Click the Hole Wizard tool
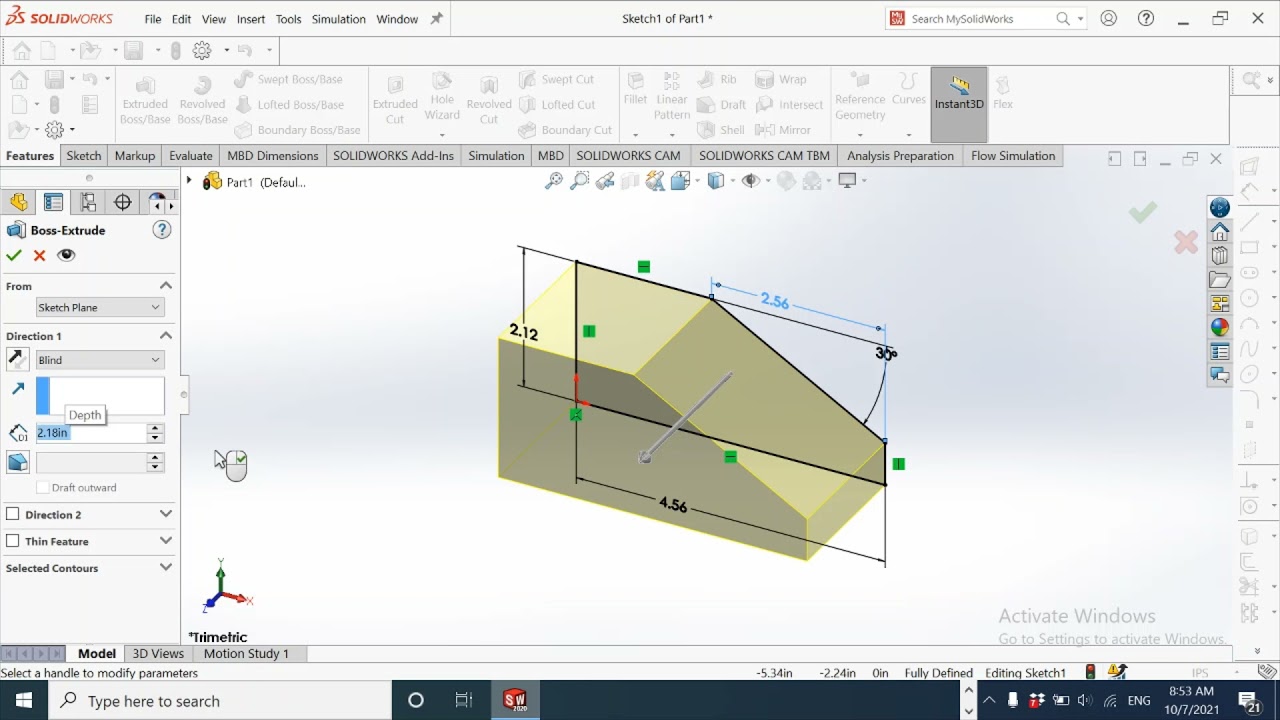This screenshot has width=1280, height=720. [x=442, y=98]
